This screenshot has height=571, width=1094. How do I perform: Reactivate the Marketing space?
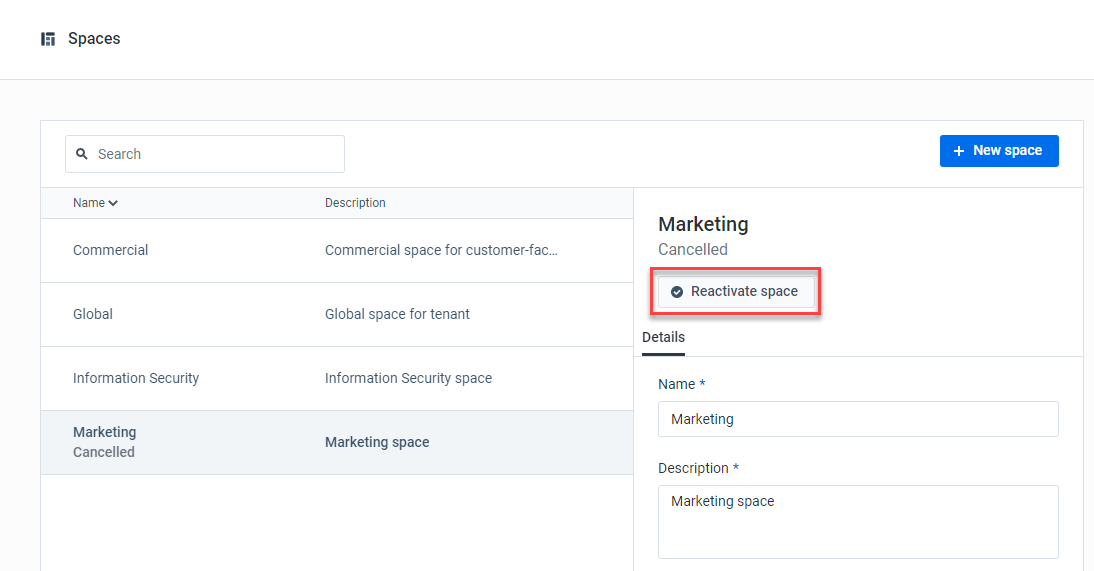point(736,292)
